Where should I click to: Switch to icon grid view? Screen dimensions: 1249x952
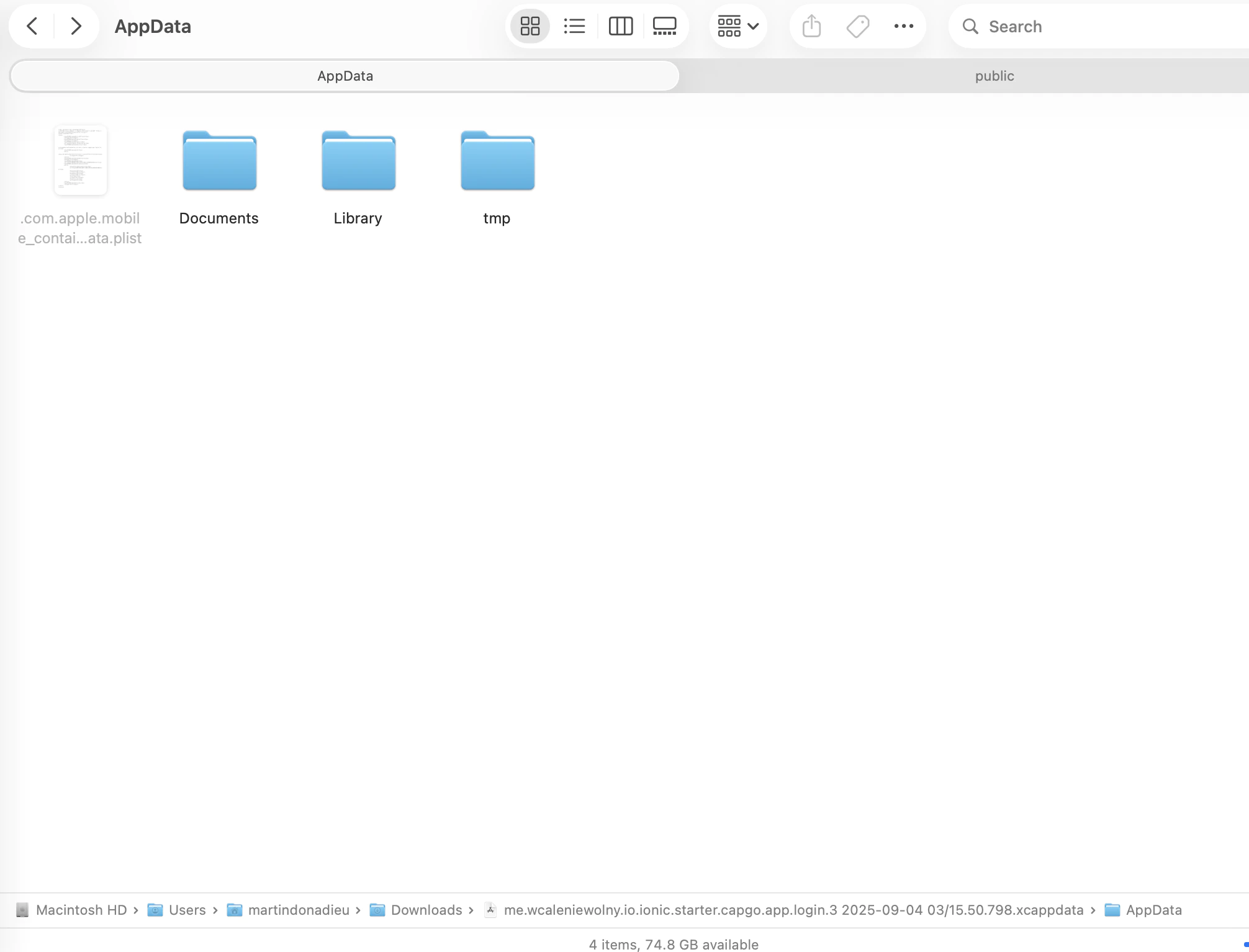(530, 26)
